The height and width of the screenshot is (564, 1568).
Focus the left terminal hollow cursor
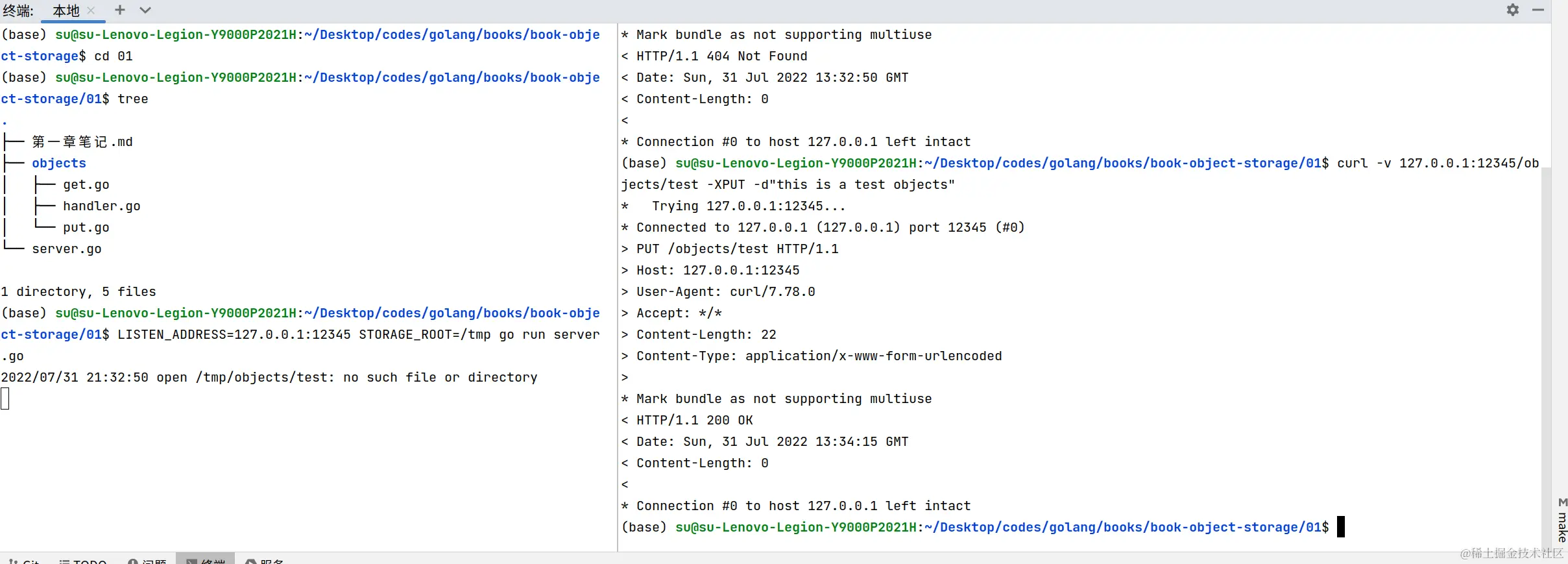click(5, 398)
